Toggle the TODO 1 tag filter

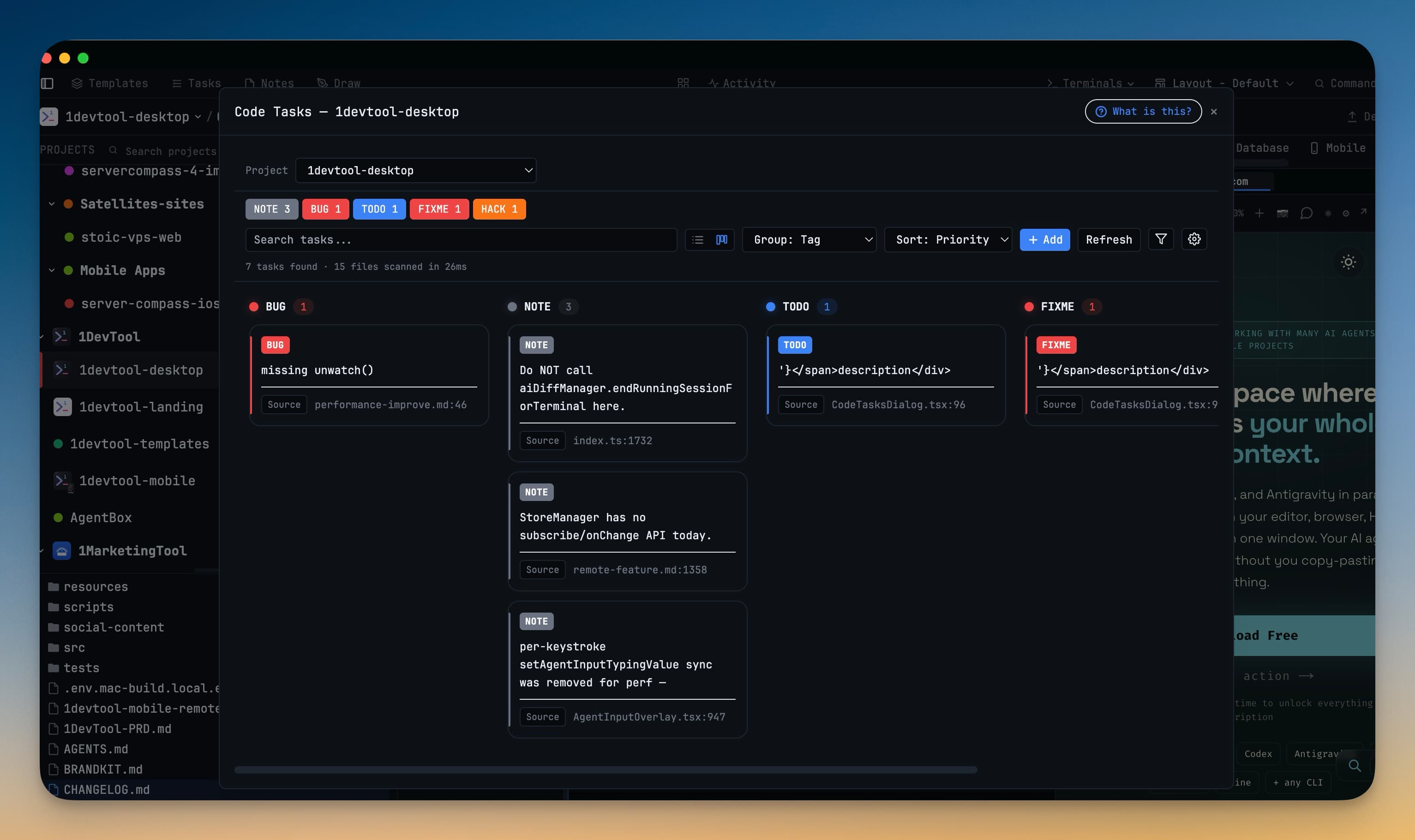click(379, 209)
